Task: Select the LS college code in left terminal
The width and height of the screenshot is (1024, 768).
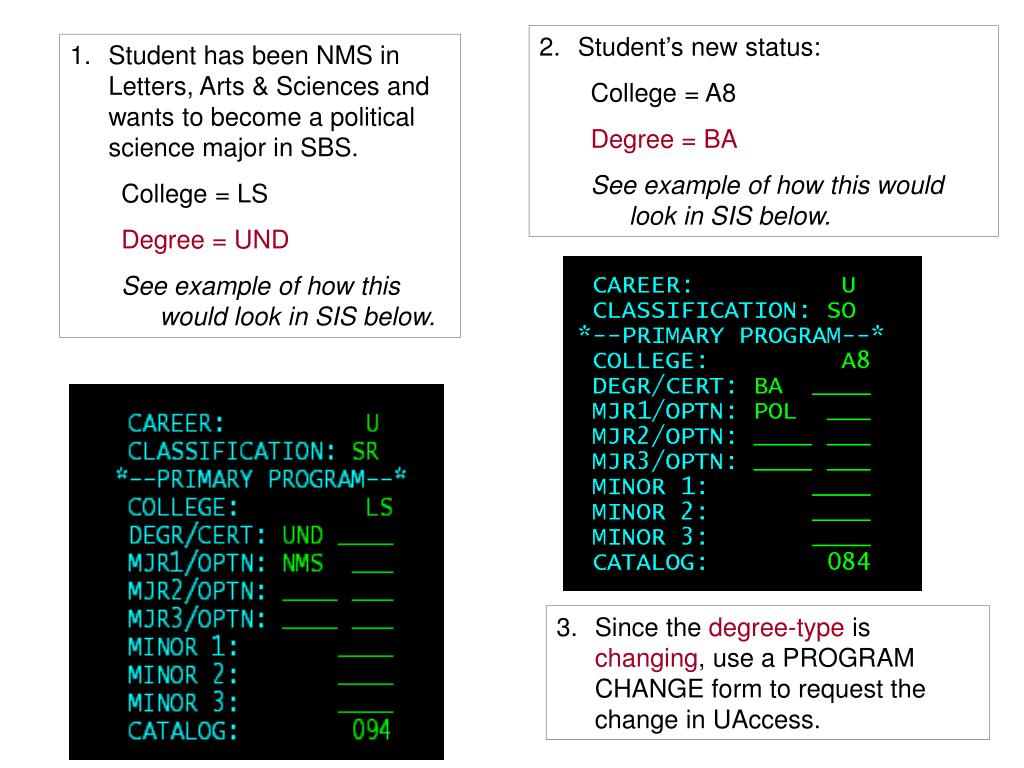Action: [x=379, y=507]
